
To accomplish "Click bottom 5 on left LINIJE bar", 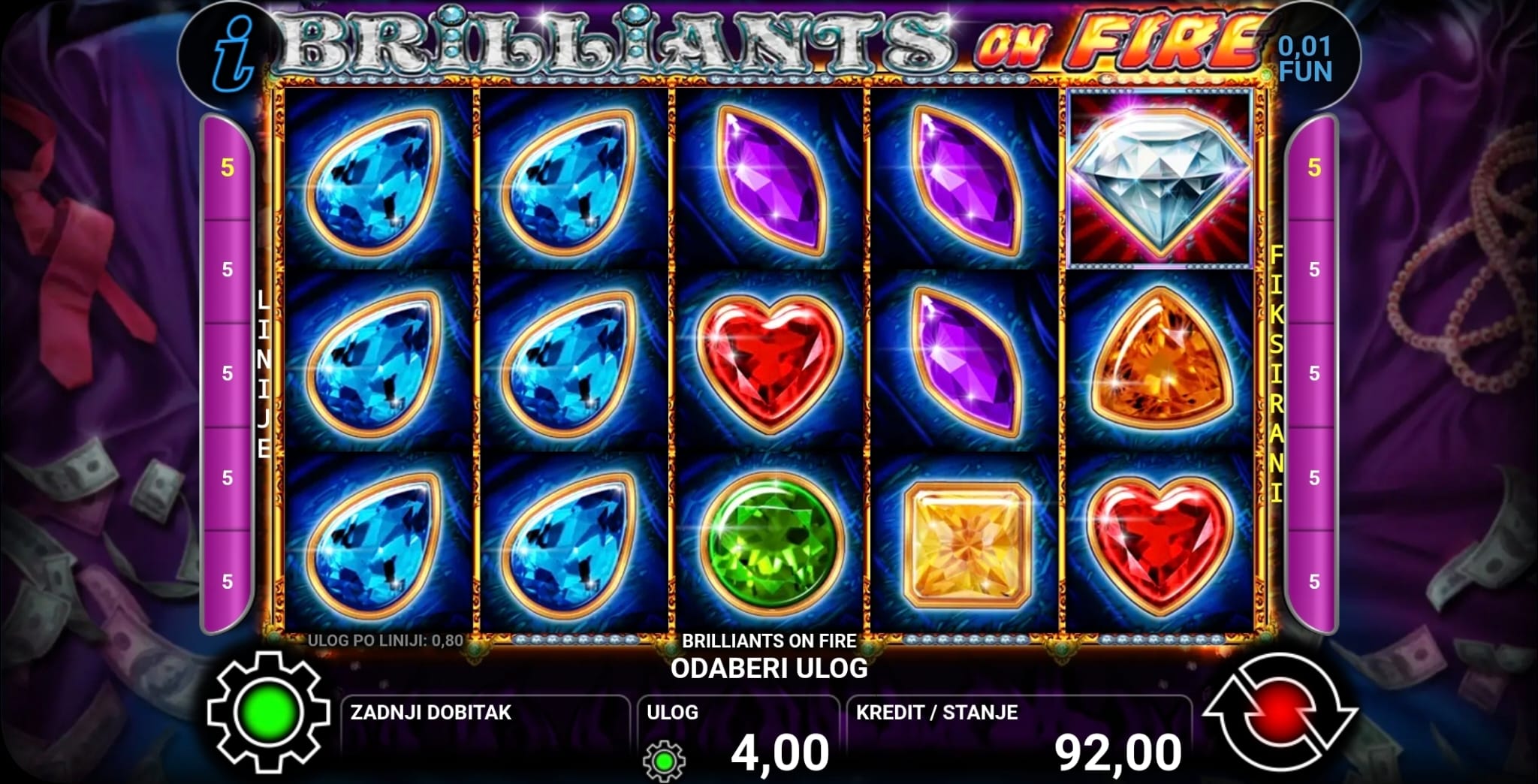I will click(x=228, y=581).
